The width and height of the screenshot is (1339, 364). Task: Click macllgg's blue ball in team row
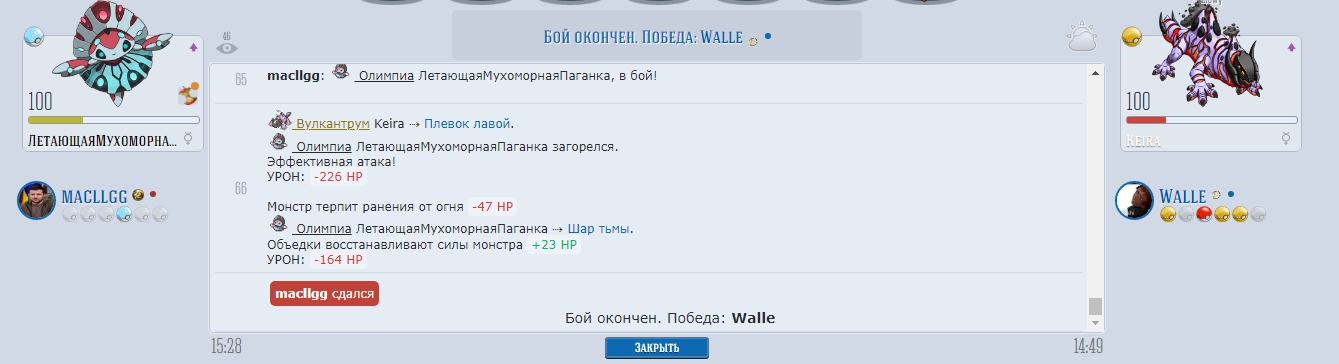coord(124,213)
